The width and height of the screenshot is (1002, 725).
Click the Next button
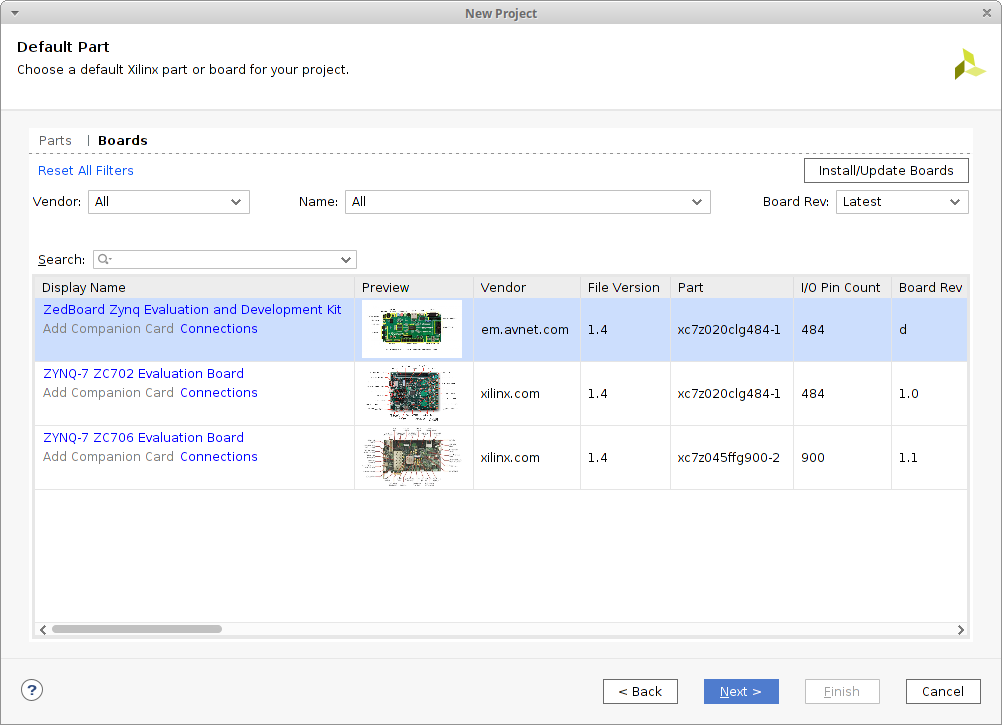click(x=741, y=691)
